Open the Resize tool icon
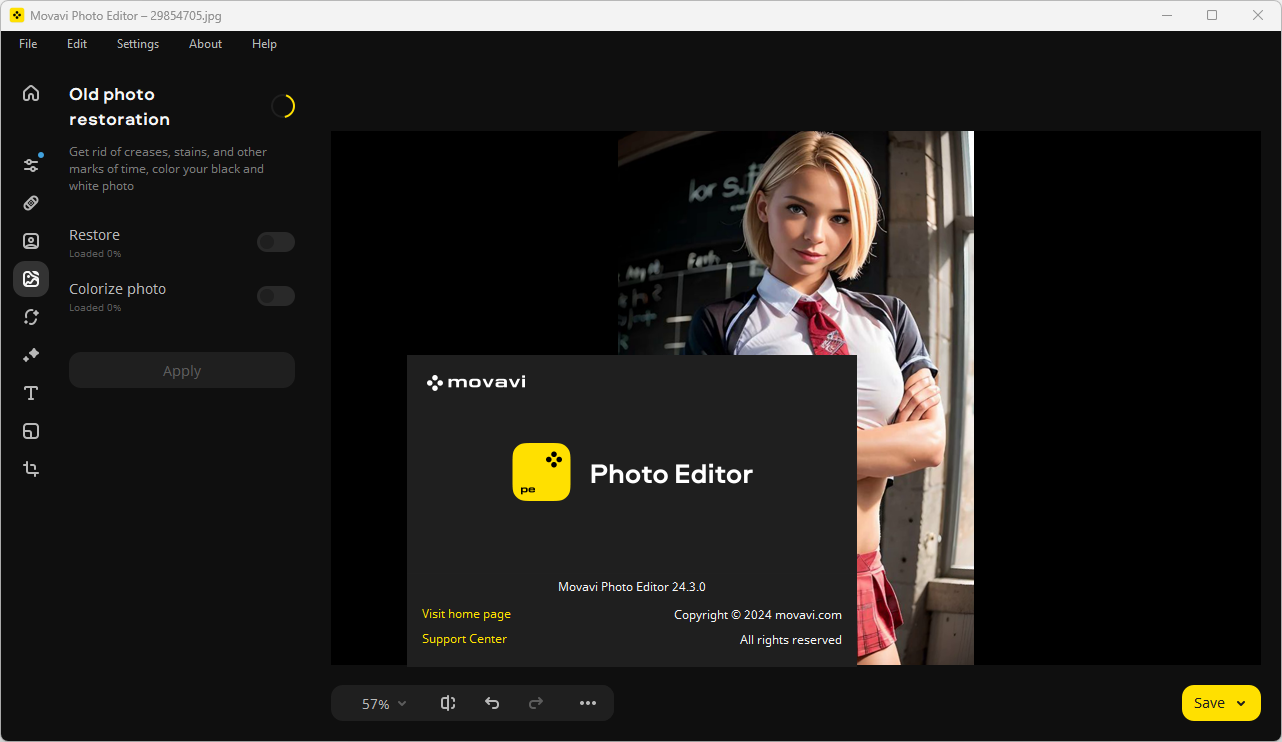Screen dimensions: 1282x742 31,431
